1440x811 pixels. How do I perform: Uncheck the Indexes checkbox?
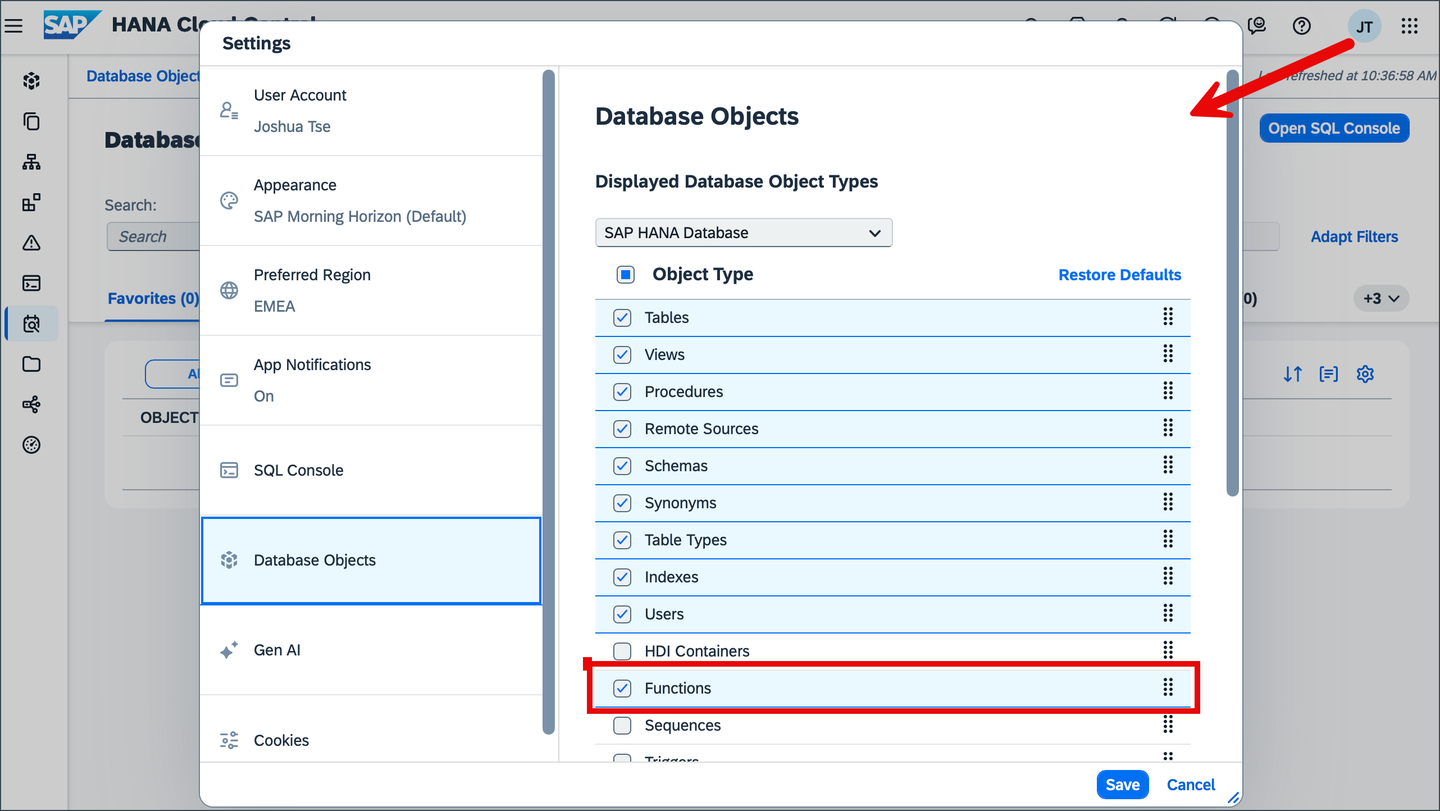point(622,577)
